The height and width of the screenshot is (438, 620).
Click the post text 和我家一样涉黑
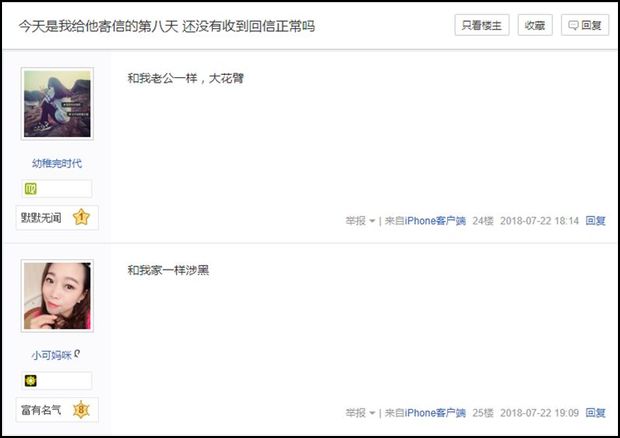click(x=168, y=270)
